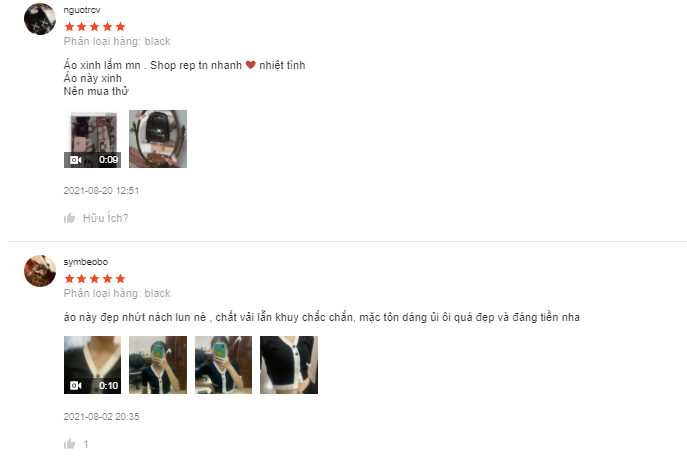Click nguotrcv's profile avatar
This screenshot has width=687, height=457.
click(x=40, y=19)
